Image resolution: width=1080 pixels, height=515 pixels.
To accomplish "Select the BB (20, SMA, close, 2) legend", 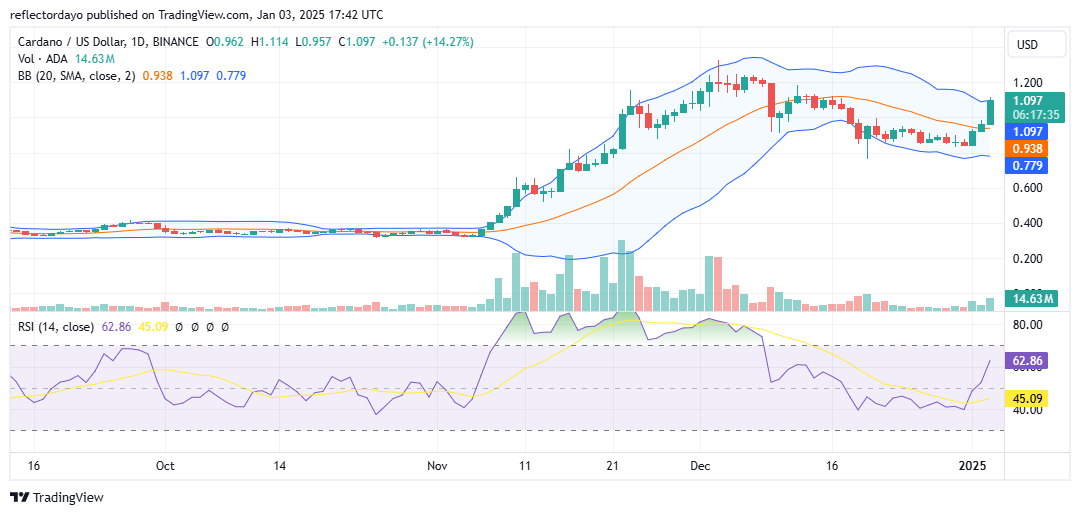I will (x=77, y=76).
